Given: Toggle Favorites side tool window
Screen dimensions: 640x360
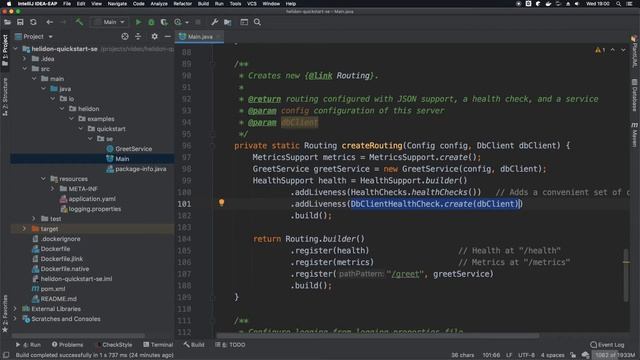Looking at the screenshot, I should click(5, 313).
